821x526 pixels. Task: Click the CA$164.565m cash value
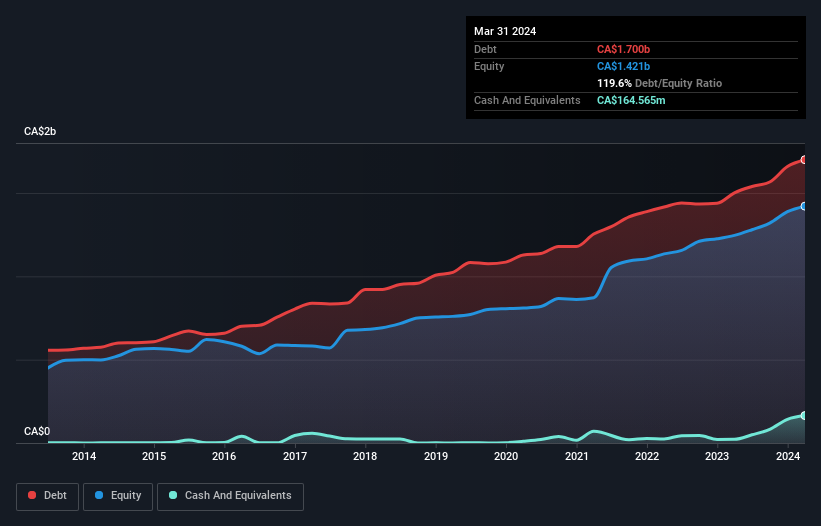pyautogui.click(x=631, y=100)
